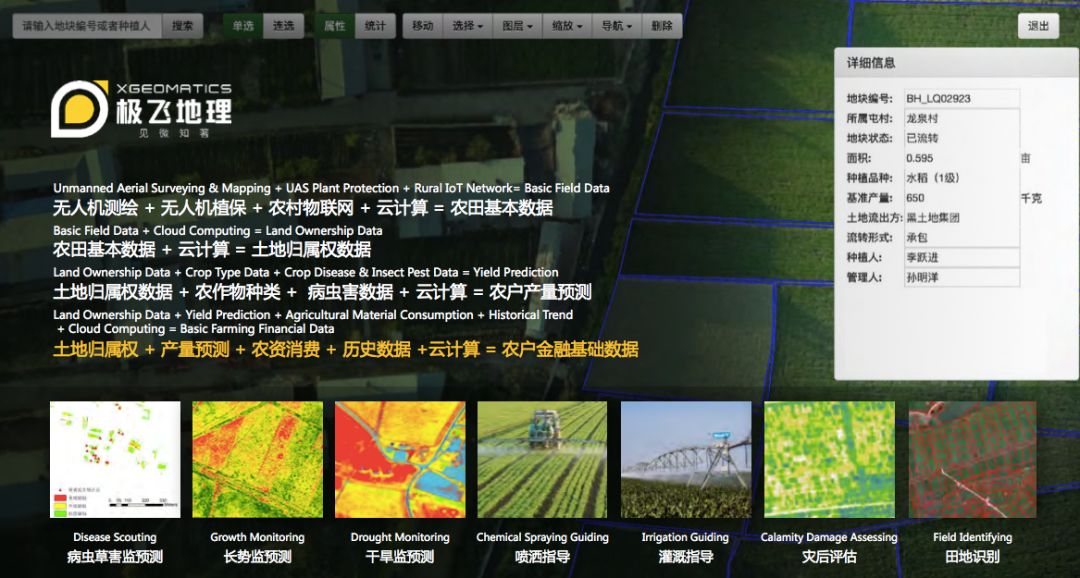This screenshot has height=578, width=1080.
Task: Click the Chemical Spraying Guiding tractor image
Action: coord(542,459)
